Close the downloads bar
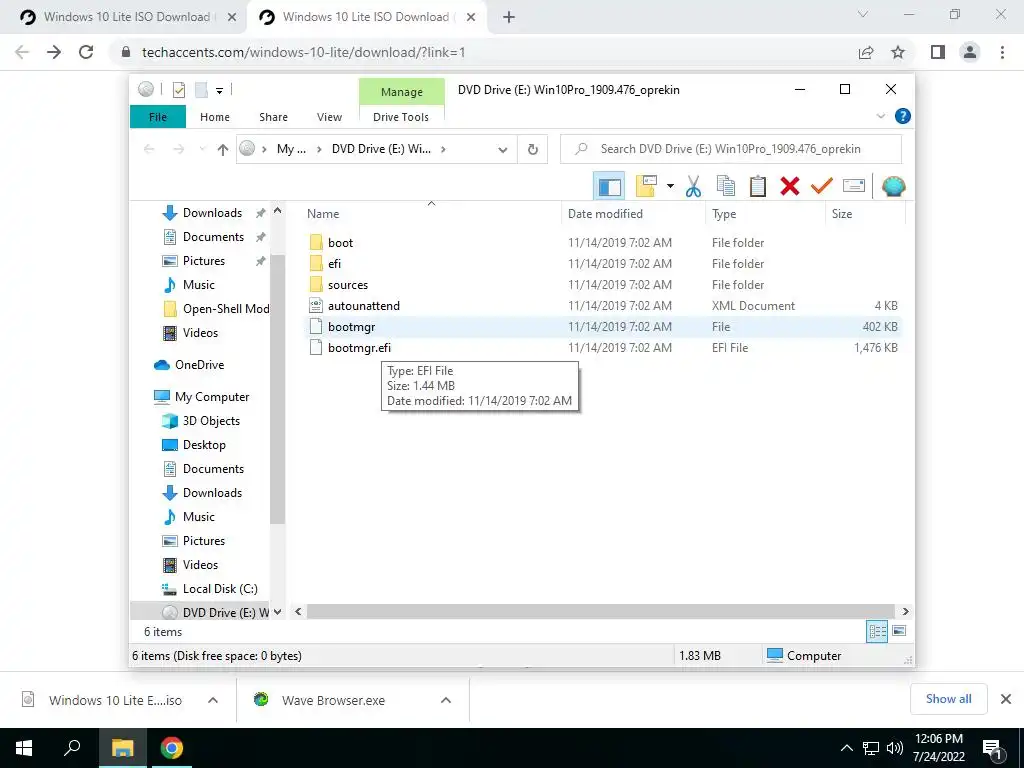This screenshot has width=1024, height=768. click(1006, 699)
